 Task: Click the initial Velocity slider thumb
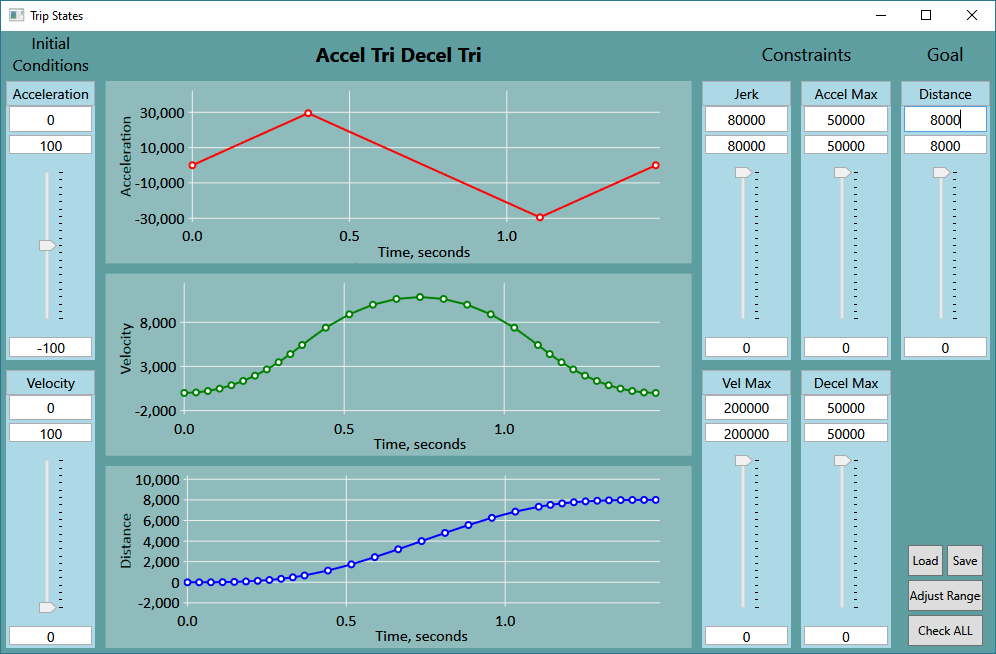[x=47, y=607]
